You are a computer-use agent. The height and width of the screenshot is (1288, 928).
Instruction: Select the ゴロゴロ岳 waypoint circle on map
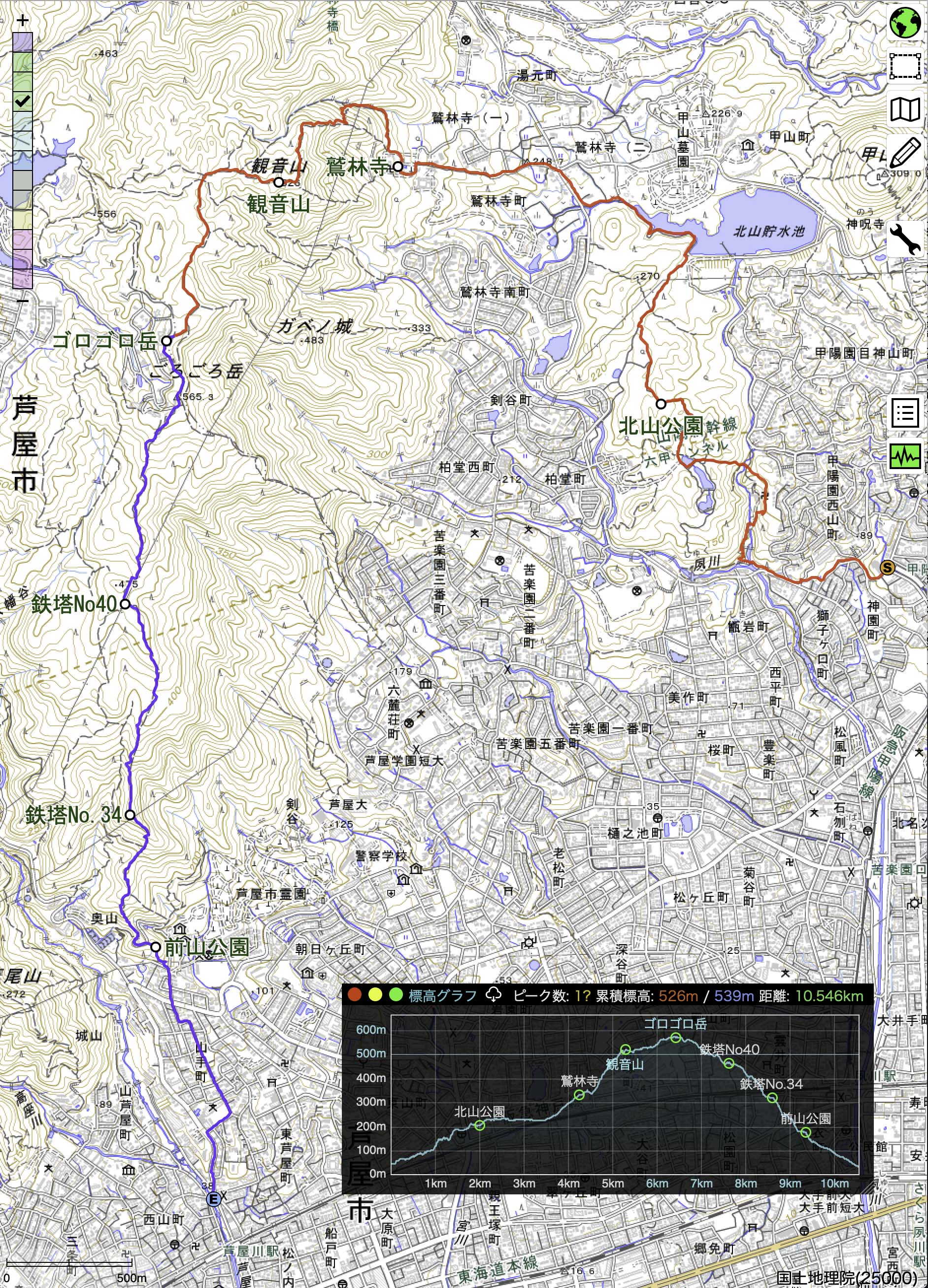(x=166, y=341)
